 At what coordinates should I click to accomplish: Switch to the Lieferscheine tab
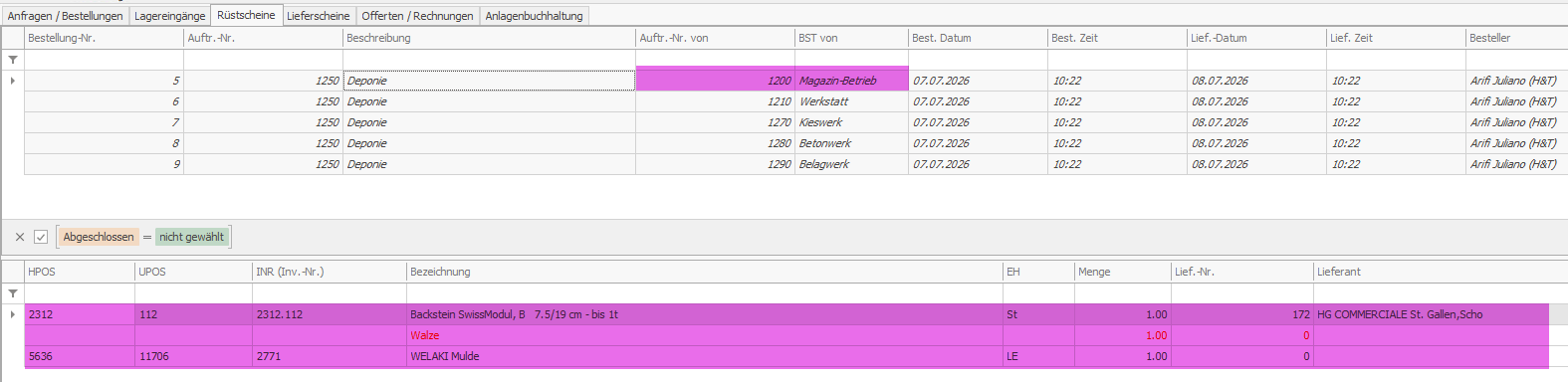pos(319,16)
